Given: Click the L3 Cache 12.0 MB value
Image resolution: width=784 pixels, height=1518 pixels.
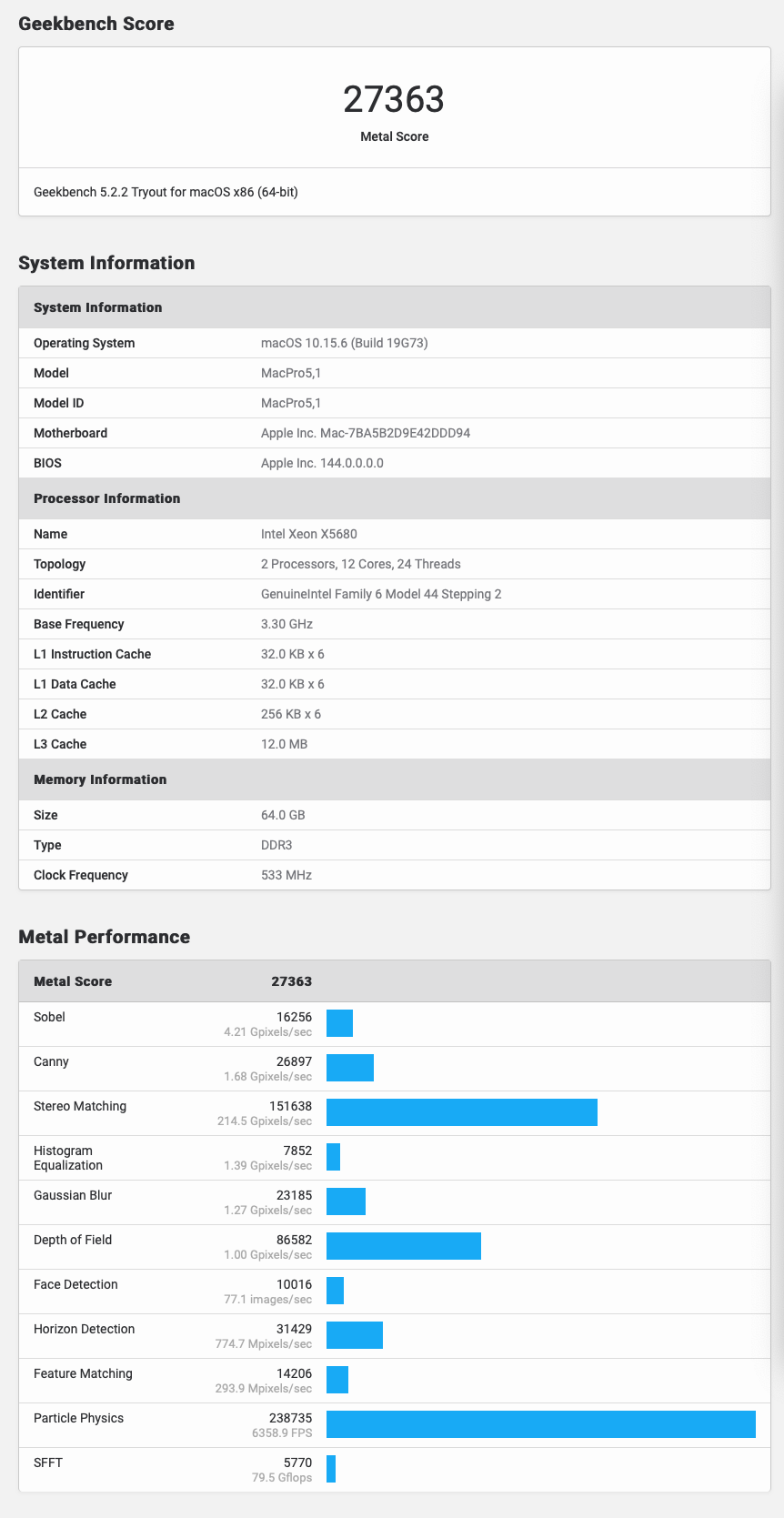Looking at the screenshot, I should 284,744.
